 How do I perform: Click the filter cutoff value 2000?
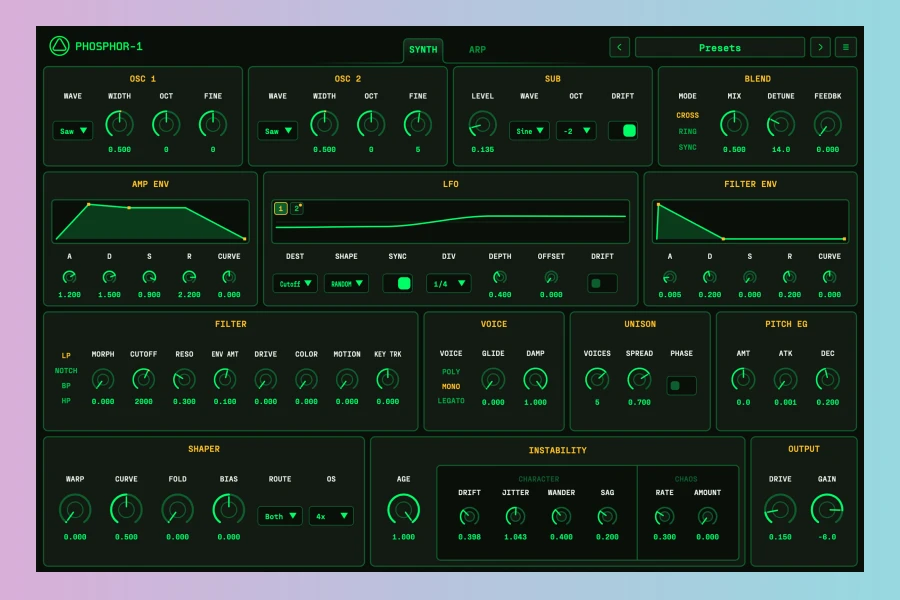pos(143,402)
